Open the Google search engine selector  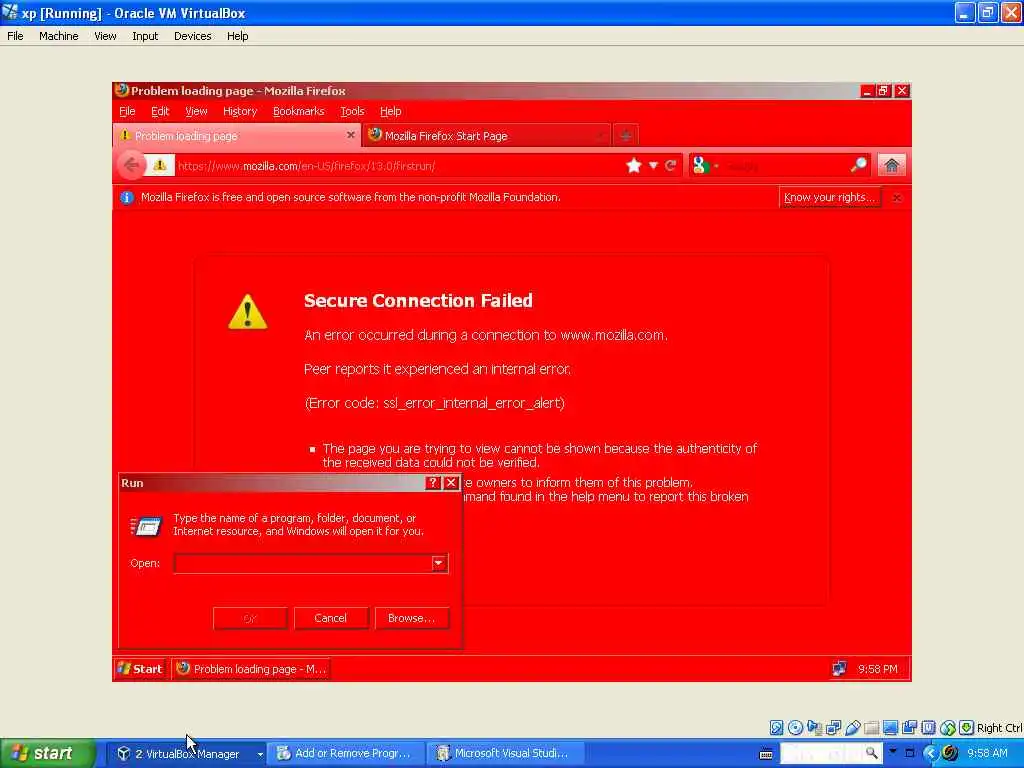(x=705, y=166)
